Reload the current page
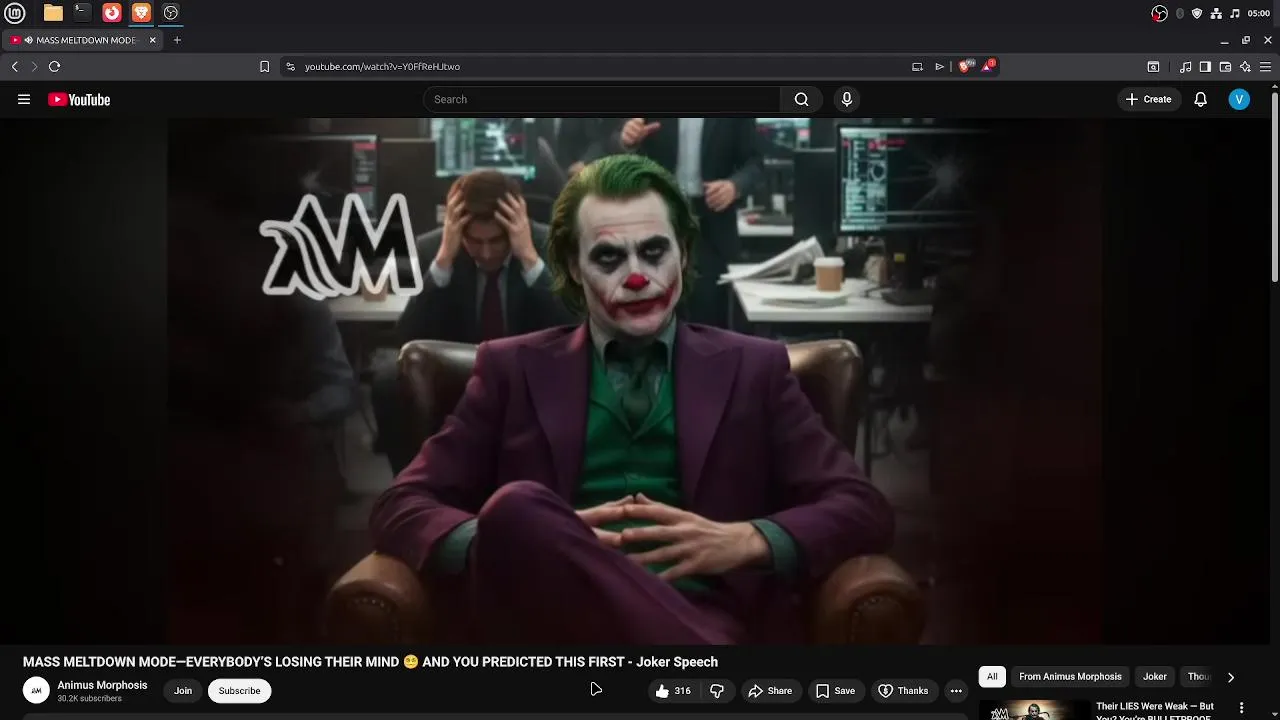1280x720 pixels. click(55, 66)
